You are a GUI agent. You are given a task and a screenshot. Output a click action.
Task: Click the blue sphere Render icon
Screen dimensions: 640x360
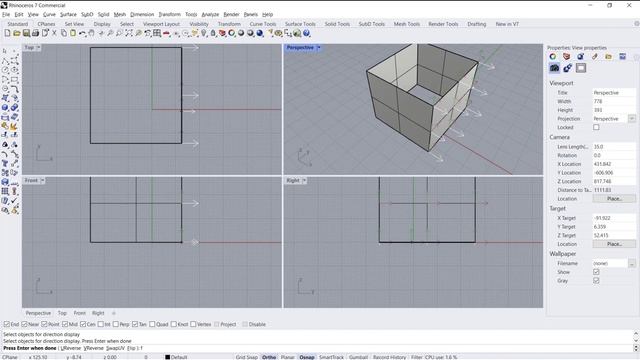(260, 33)
